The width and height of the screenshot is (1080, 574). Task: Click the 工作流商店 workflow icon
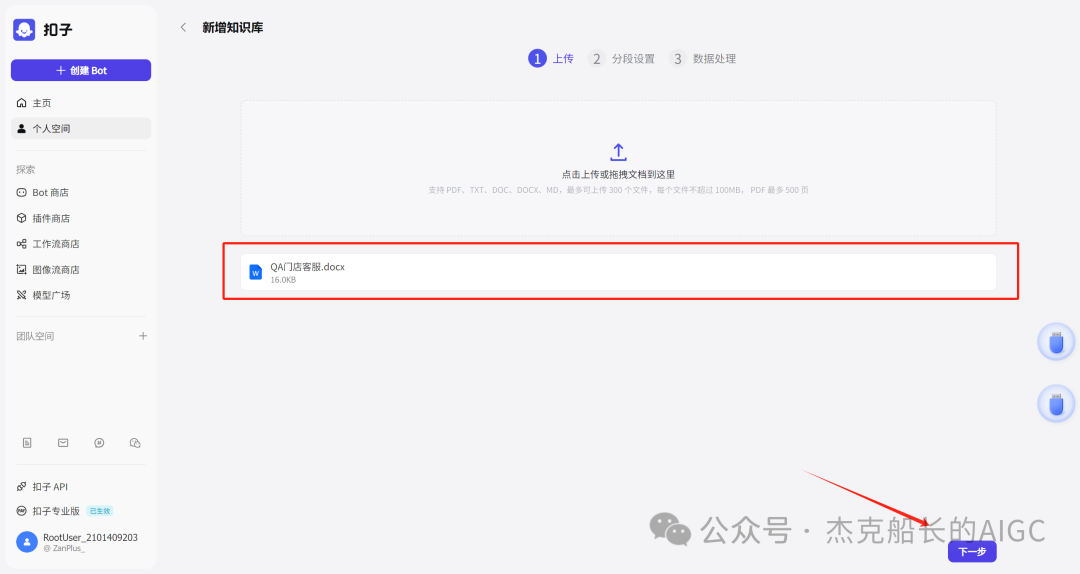[x=21, y=244]
